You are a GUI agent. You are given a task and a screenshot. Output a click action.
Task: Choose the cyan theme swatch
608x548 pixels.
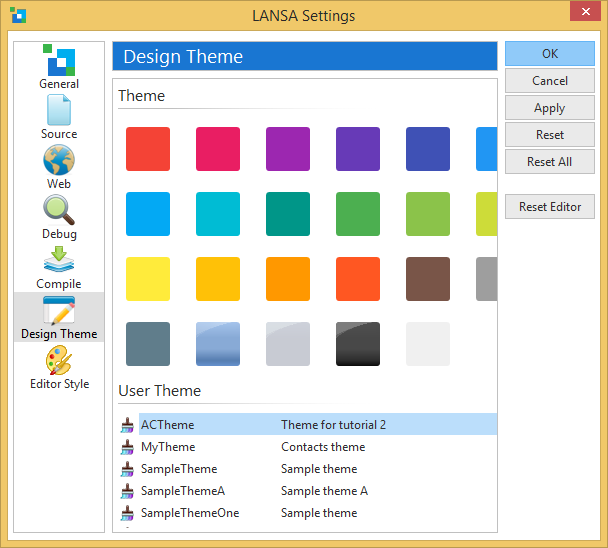click(x=218, y=214)
